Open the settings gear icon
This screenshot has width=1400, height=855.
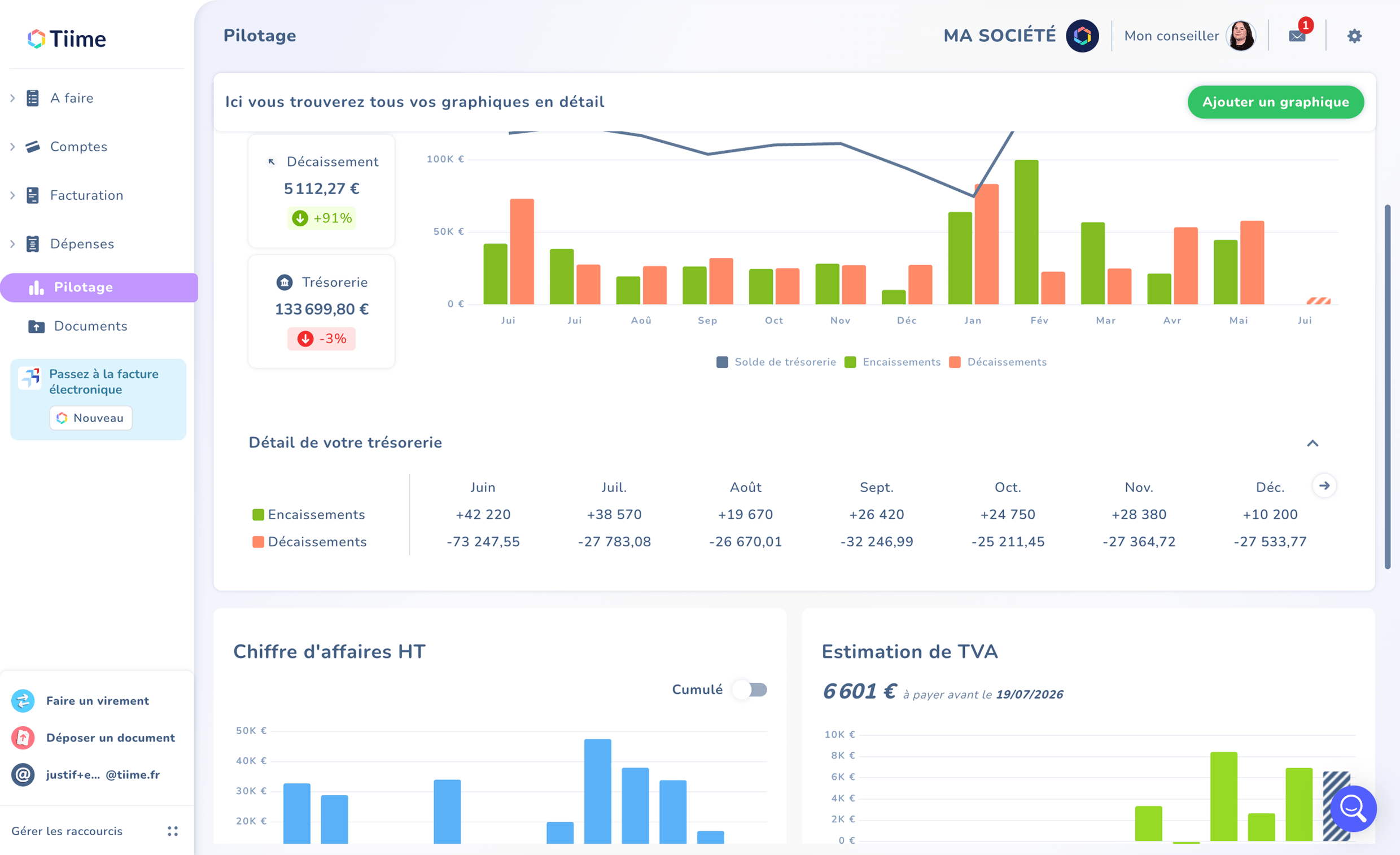tap(1354, 36)
